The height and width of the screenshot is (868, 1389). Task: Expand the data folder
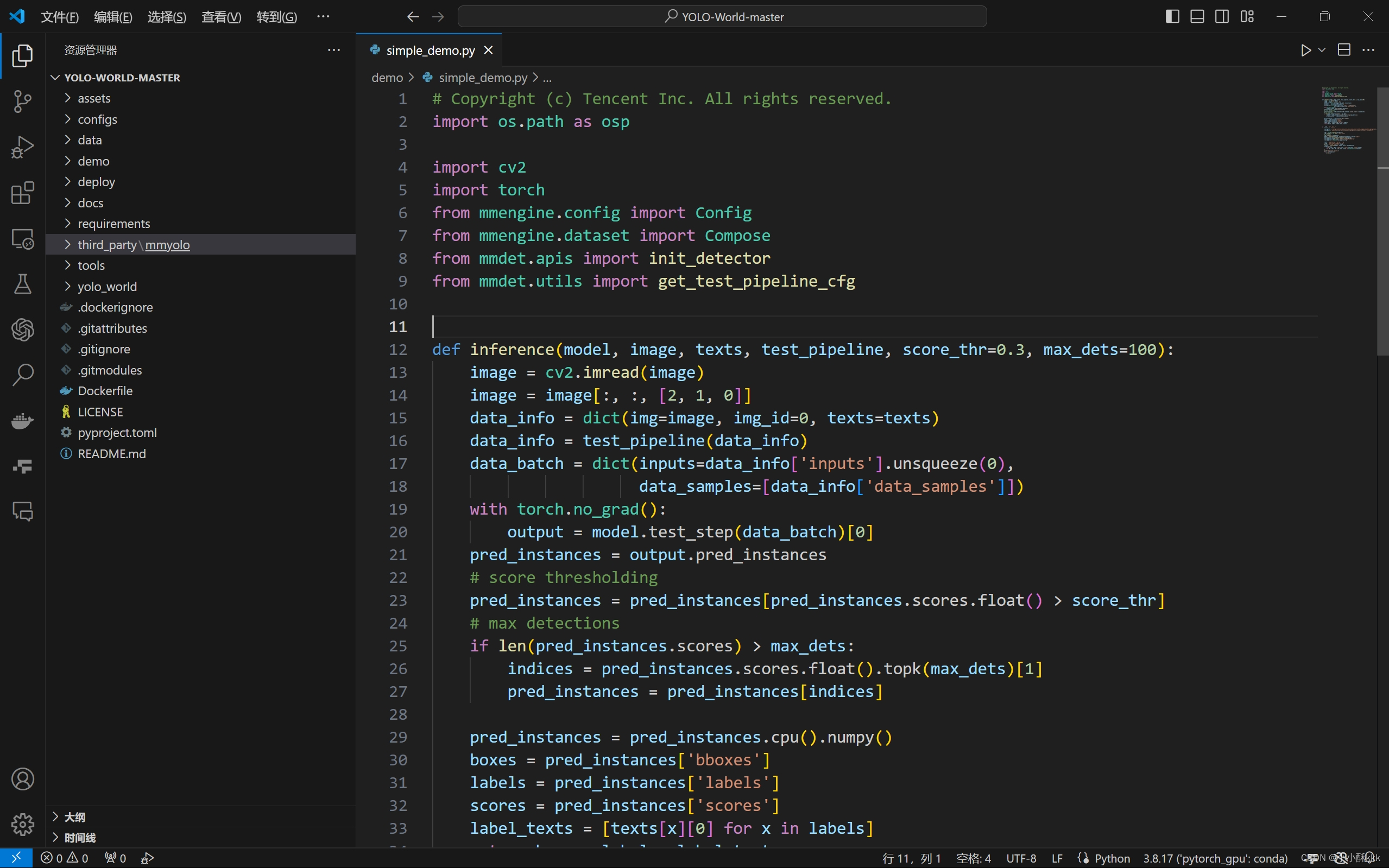coord(200,140)
